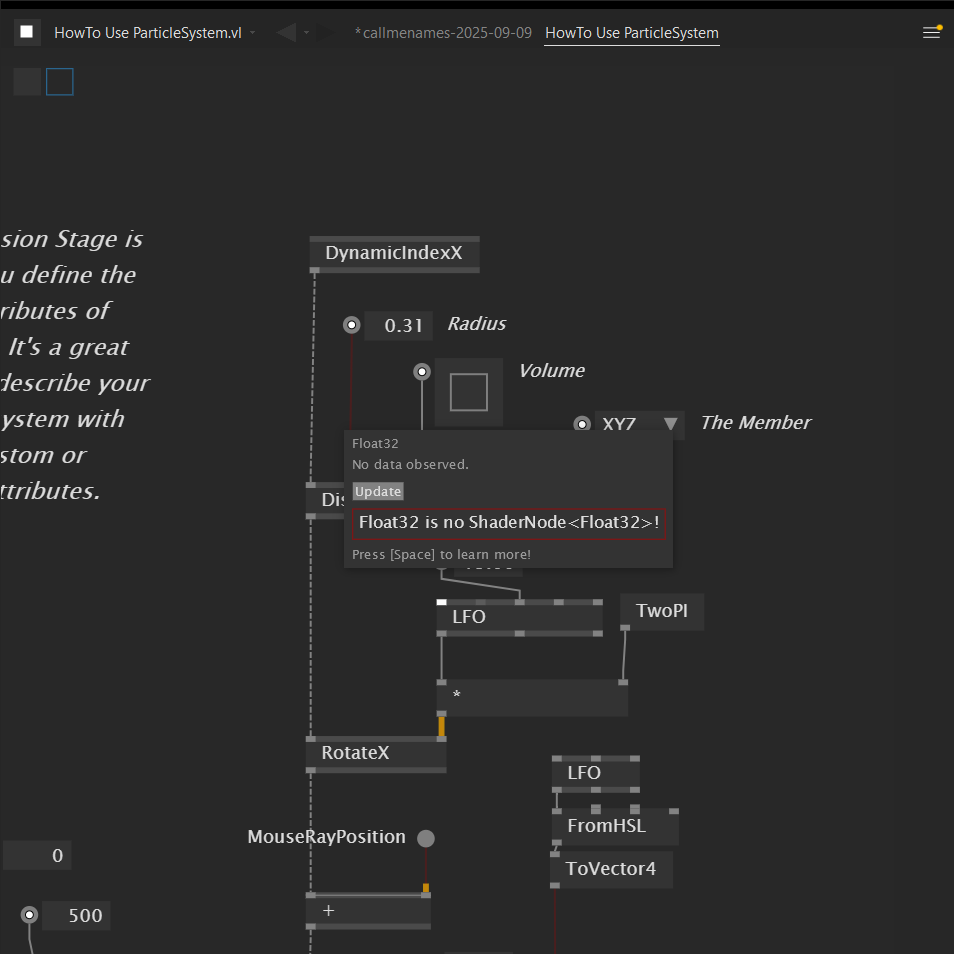Click the MouseRayPosition grey circle pin

point(426,838)
